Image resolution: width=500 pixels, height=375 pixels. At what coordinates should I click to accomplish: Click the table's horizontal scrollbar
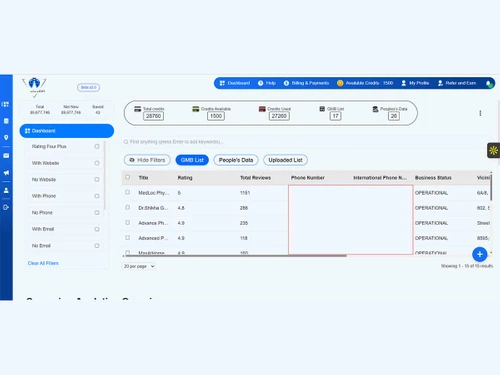(x=236, y=256)
